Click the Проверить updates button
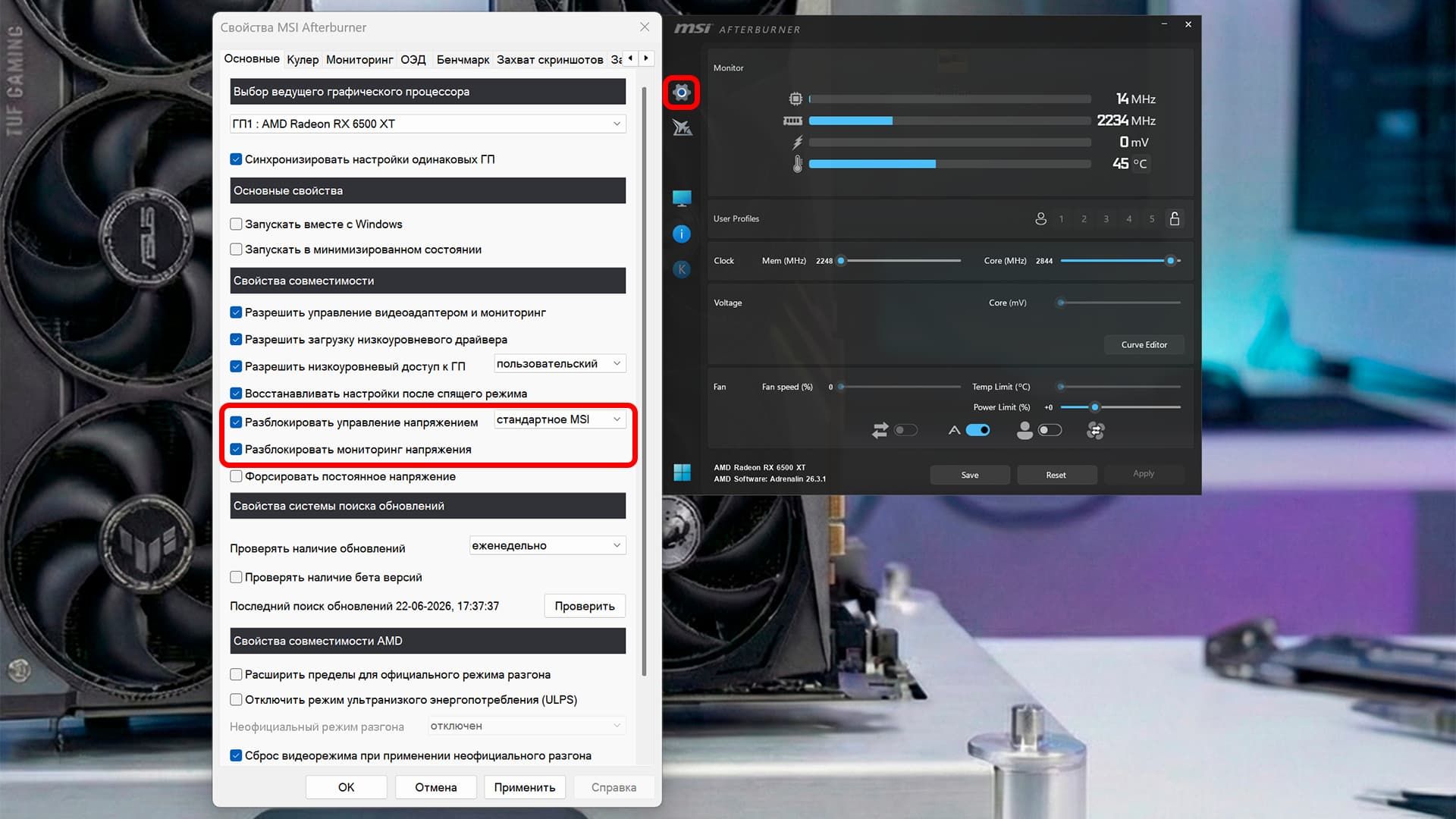1456x819 pixels. pyautogui.click(x=585, y=606)
